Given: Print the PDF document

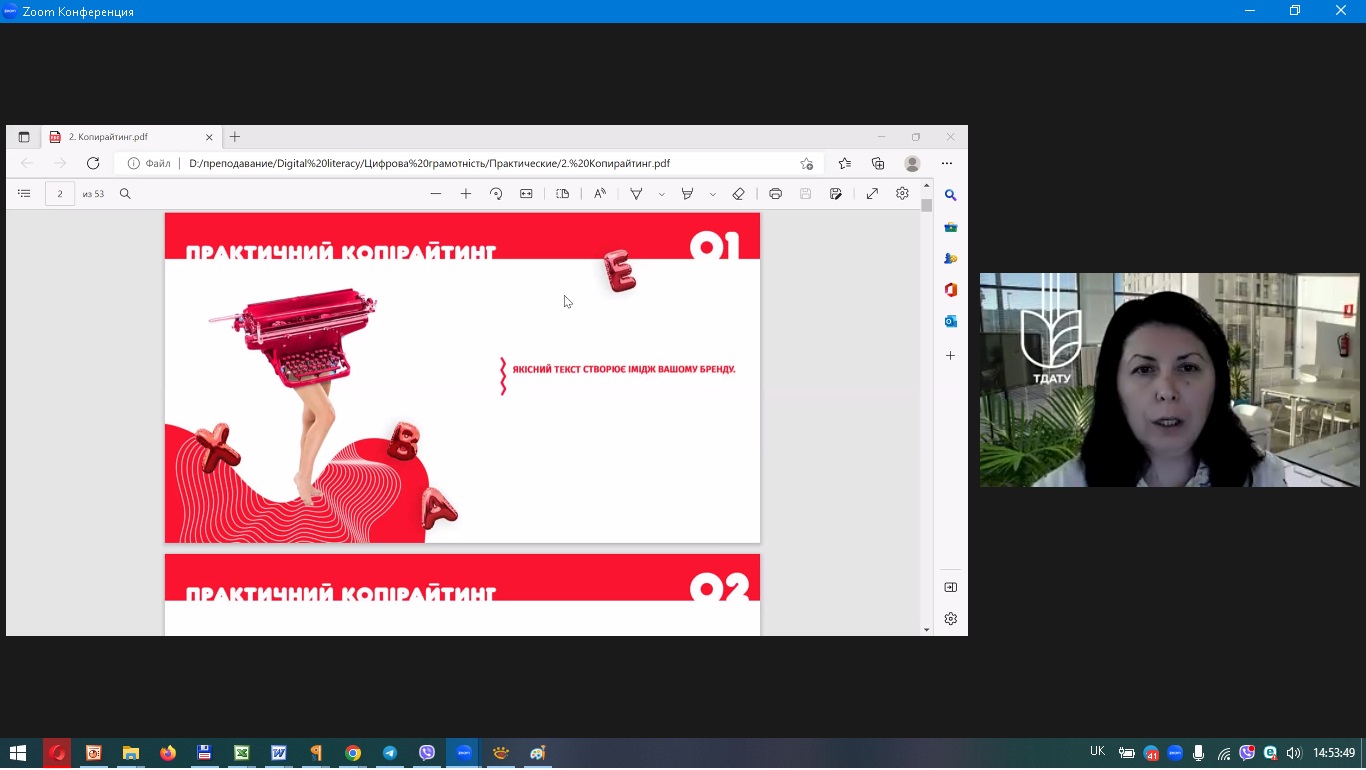Looking at the screenshot, I should (775, 194).
